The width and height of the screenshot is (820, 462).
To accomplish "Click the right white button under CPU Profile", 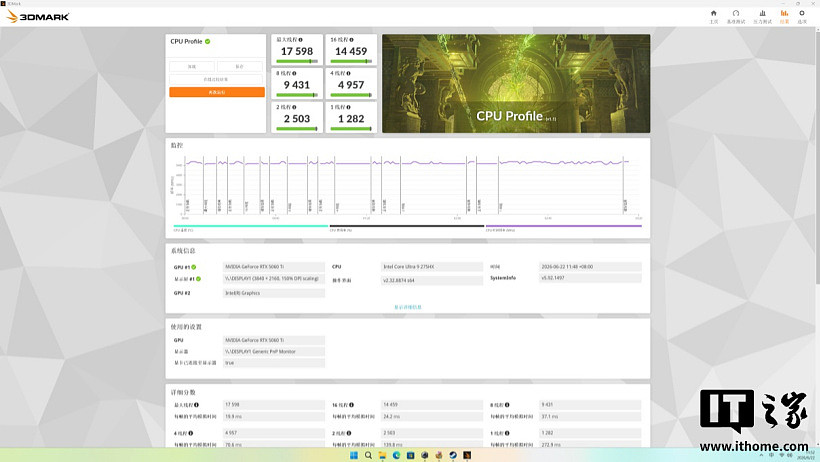I will coord(240,66).
